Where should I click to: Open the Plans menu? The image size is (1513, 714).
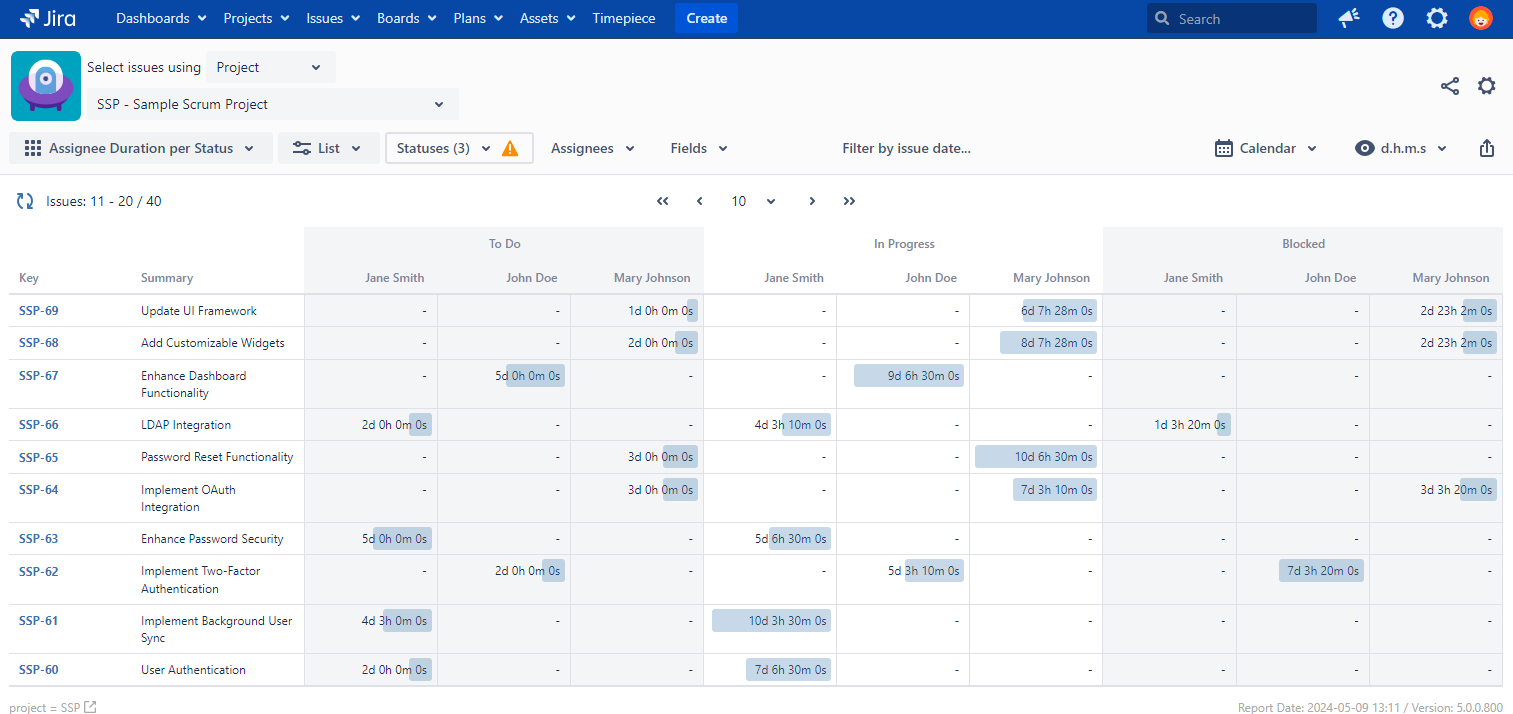[x=477, y=18]
